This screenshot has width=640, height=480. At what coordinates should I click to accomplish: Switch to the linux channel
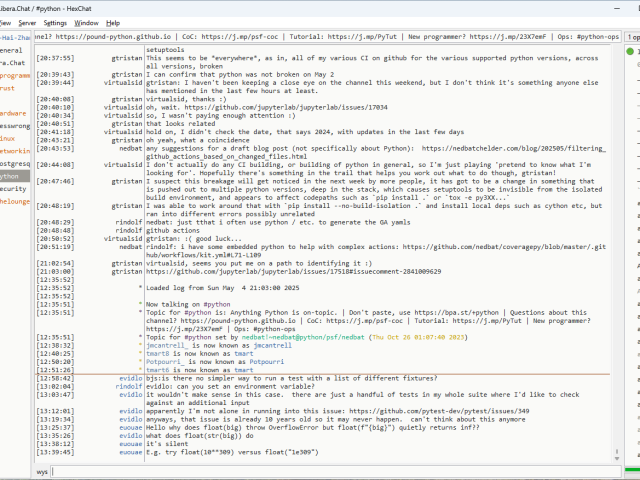8,138
